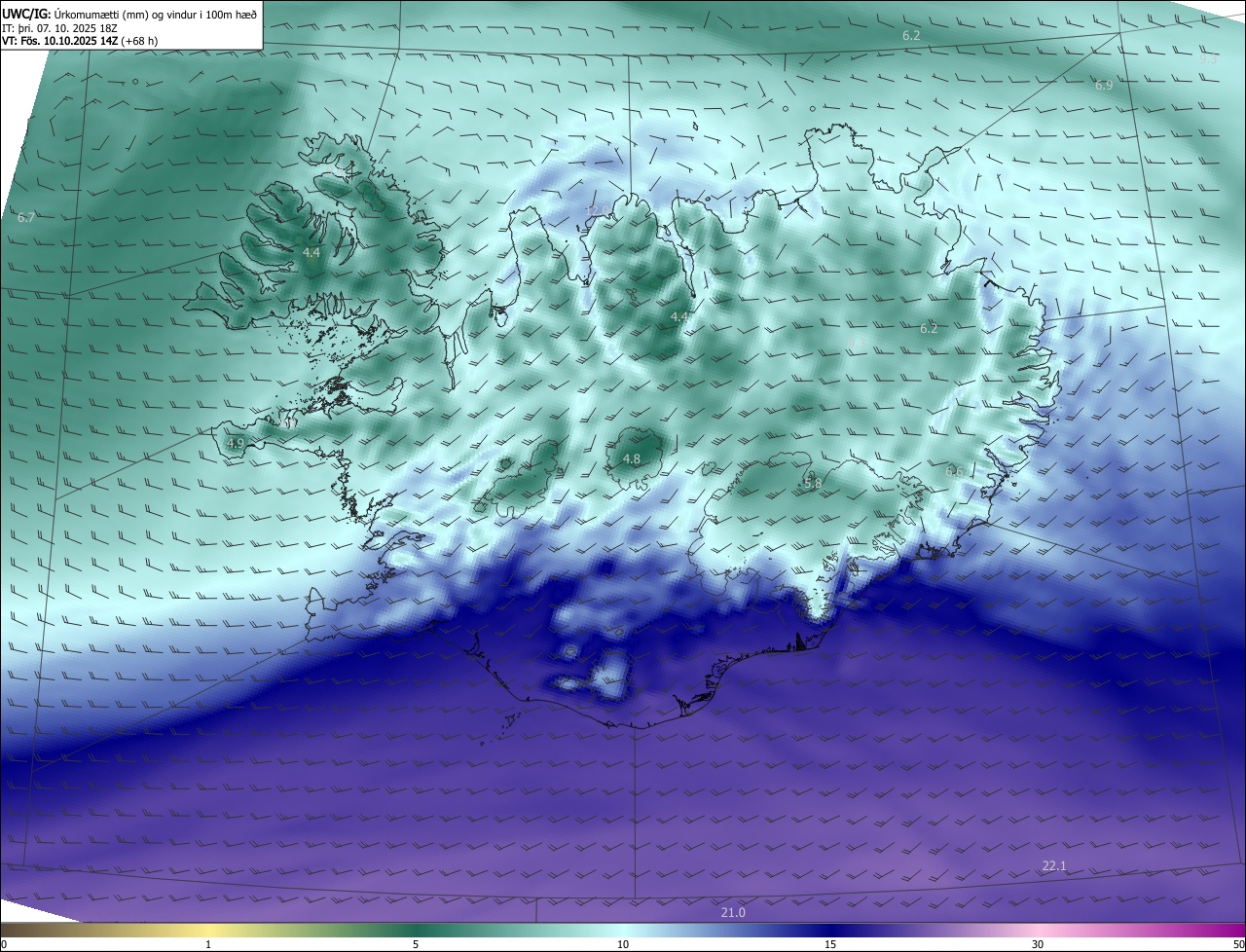Viewport: 1246px width, 952px height.
Task: Click the 6.6 value in southeast Iceland
Action: 954,471
